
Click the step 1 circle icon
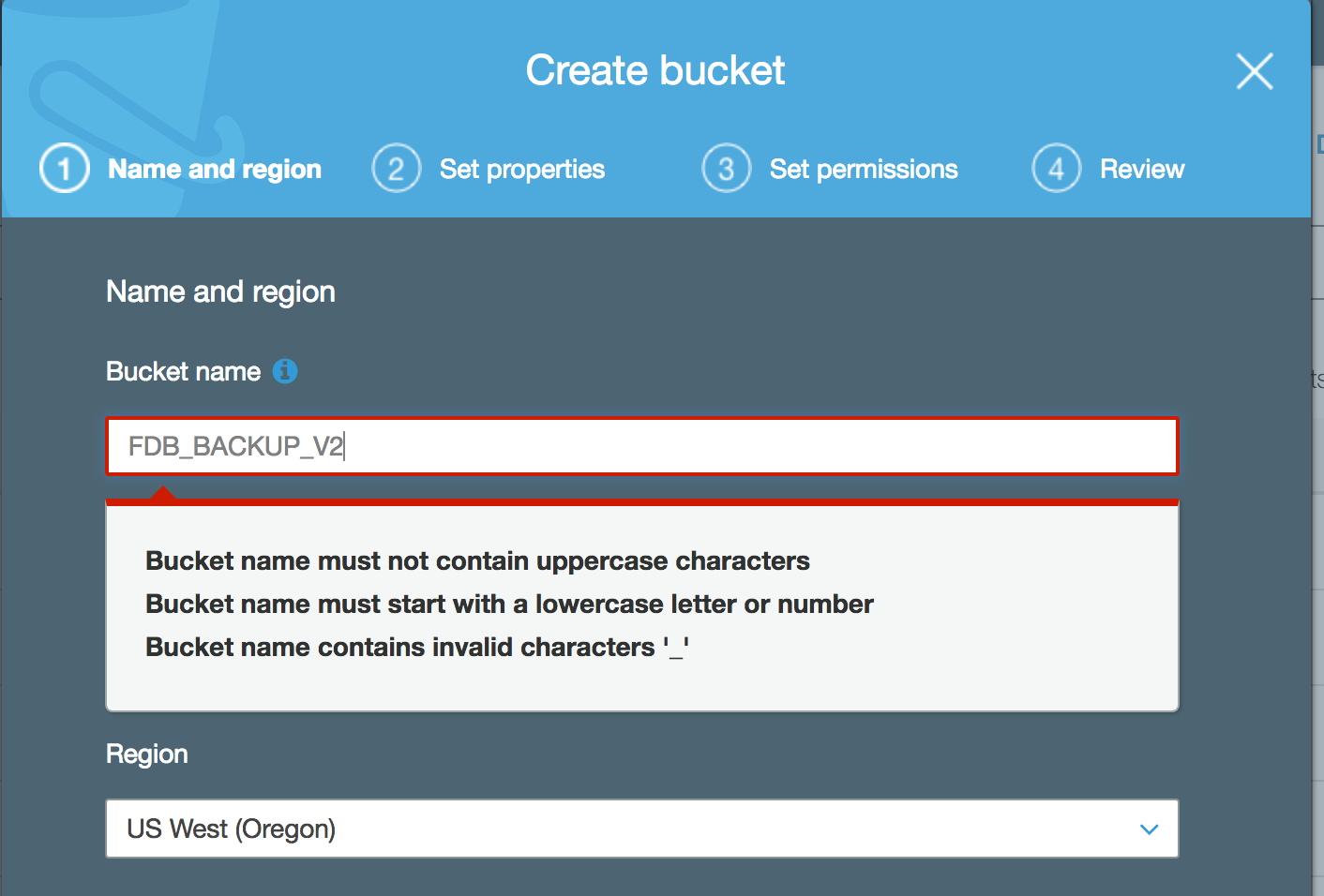coord(64,168)
